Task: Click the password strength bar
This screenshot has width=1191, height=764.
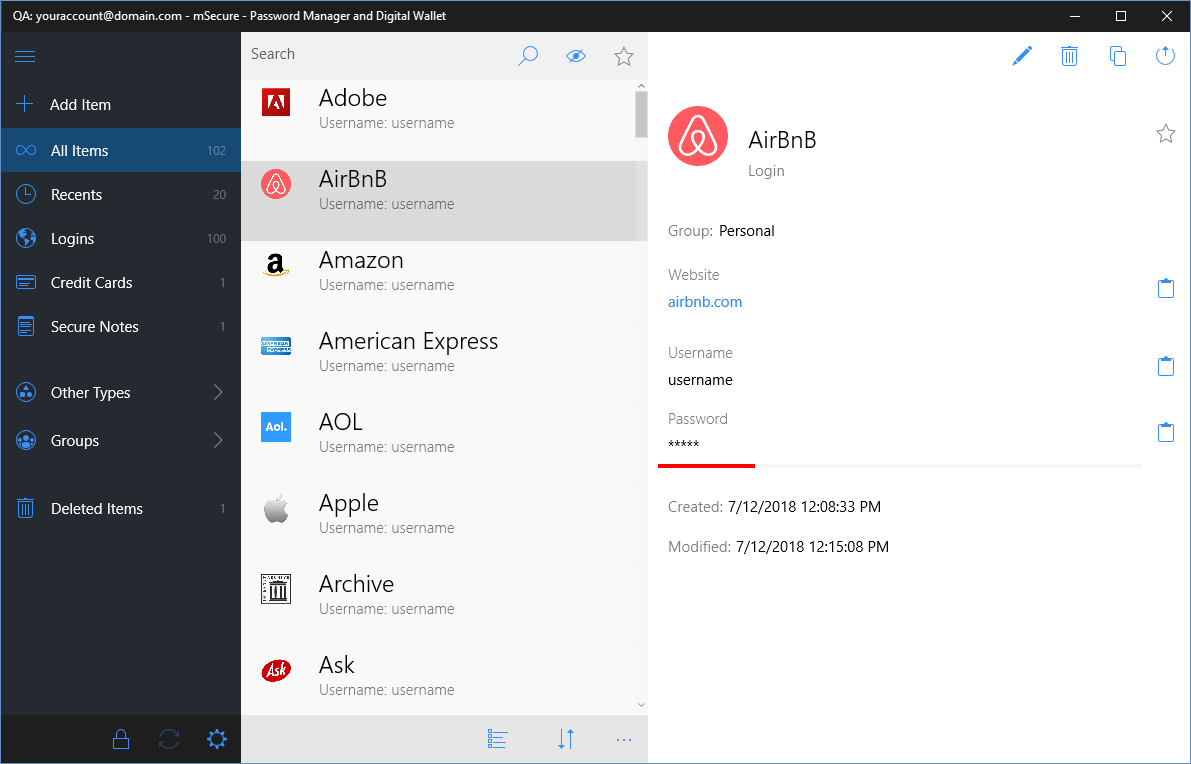Action: click(900, 466)
